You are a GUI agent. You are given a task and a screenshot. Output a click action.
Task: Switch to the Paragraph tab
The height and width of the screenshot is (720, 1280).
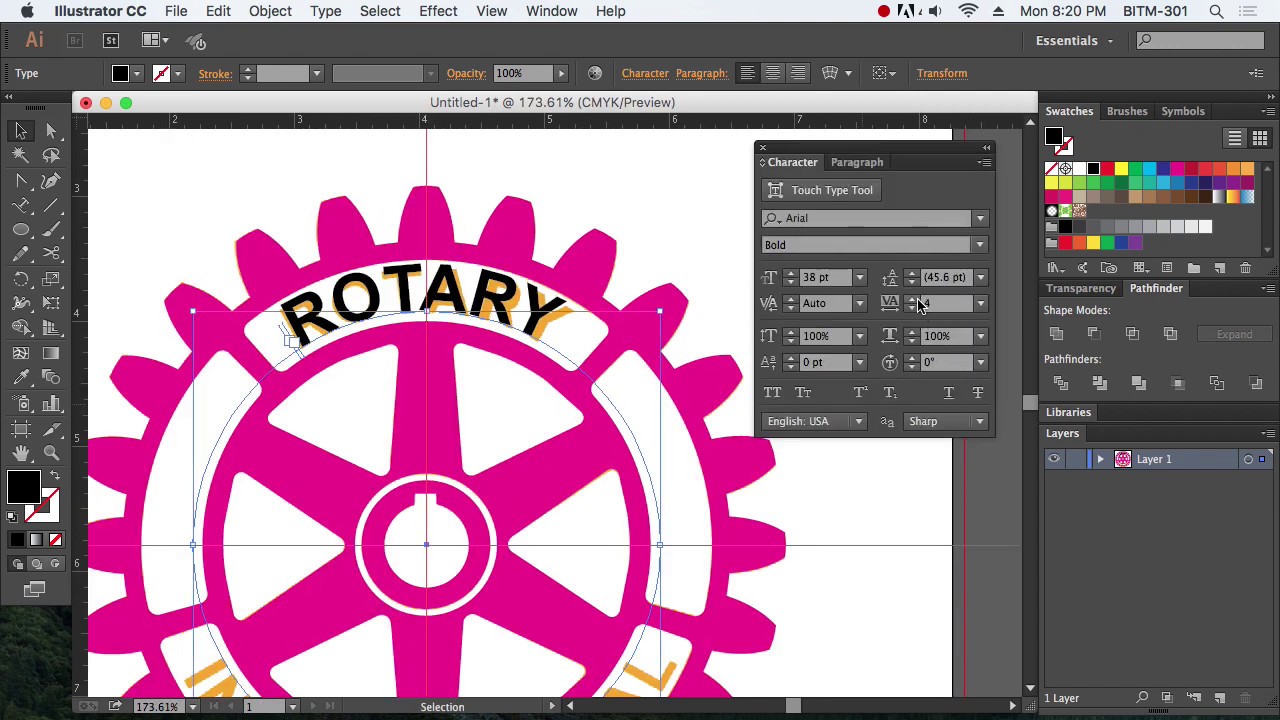click(857, 162)
